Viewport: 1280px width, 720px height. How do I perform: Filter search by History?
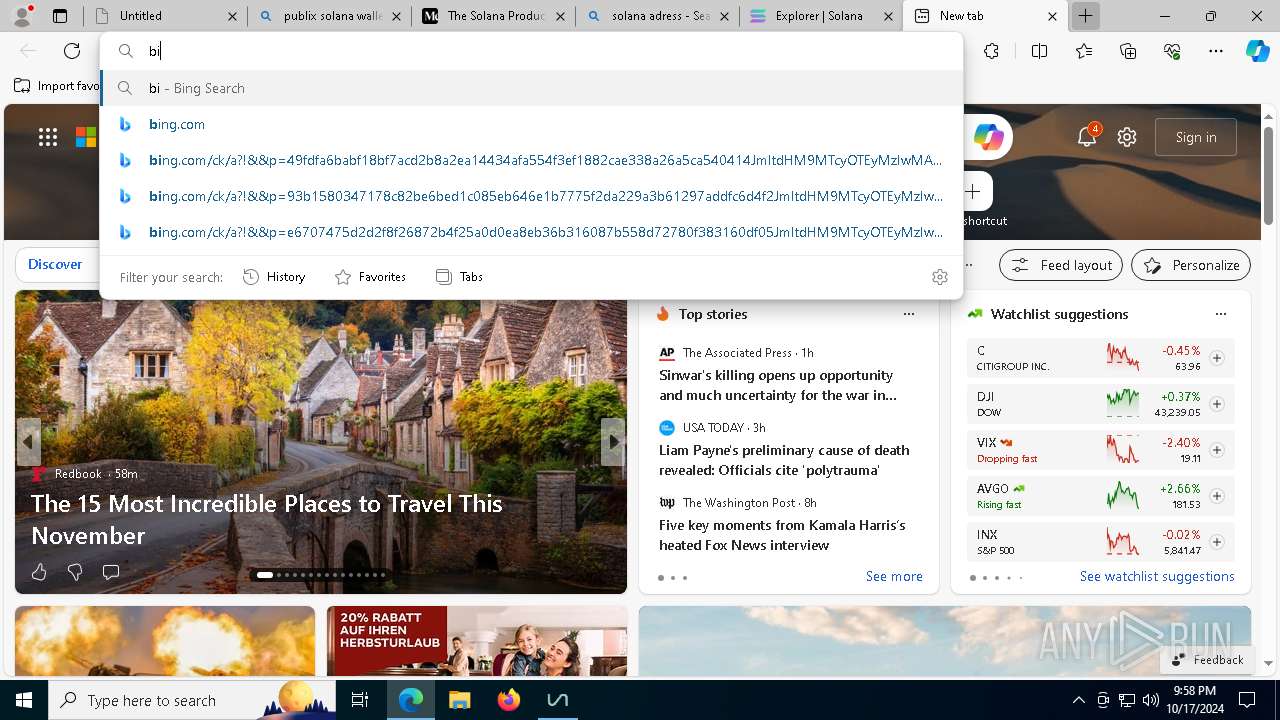(274, 277)
